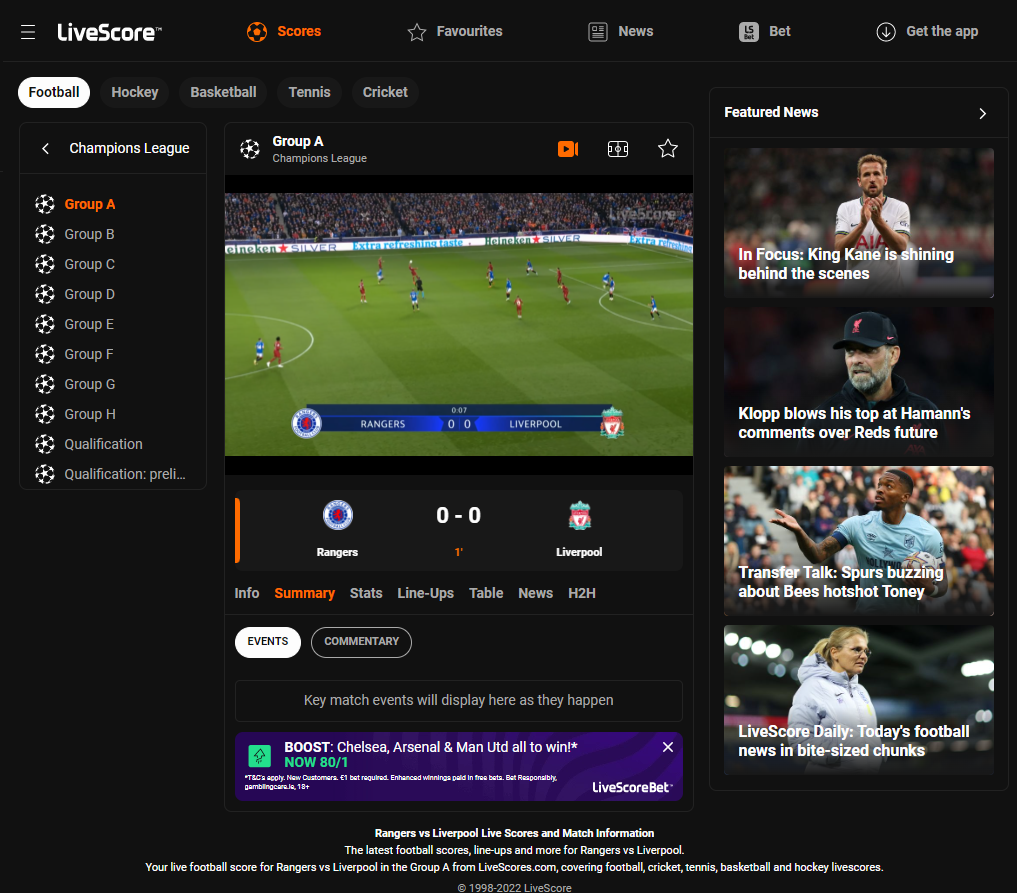1017x893 pixels.
Task: Open Group D in the sidebar
Action: 88,293
